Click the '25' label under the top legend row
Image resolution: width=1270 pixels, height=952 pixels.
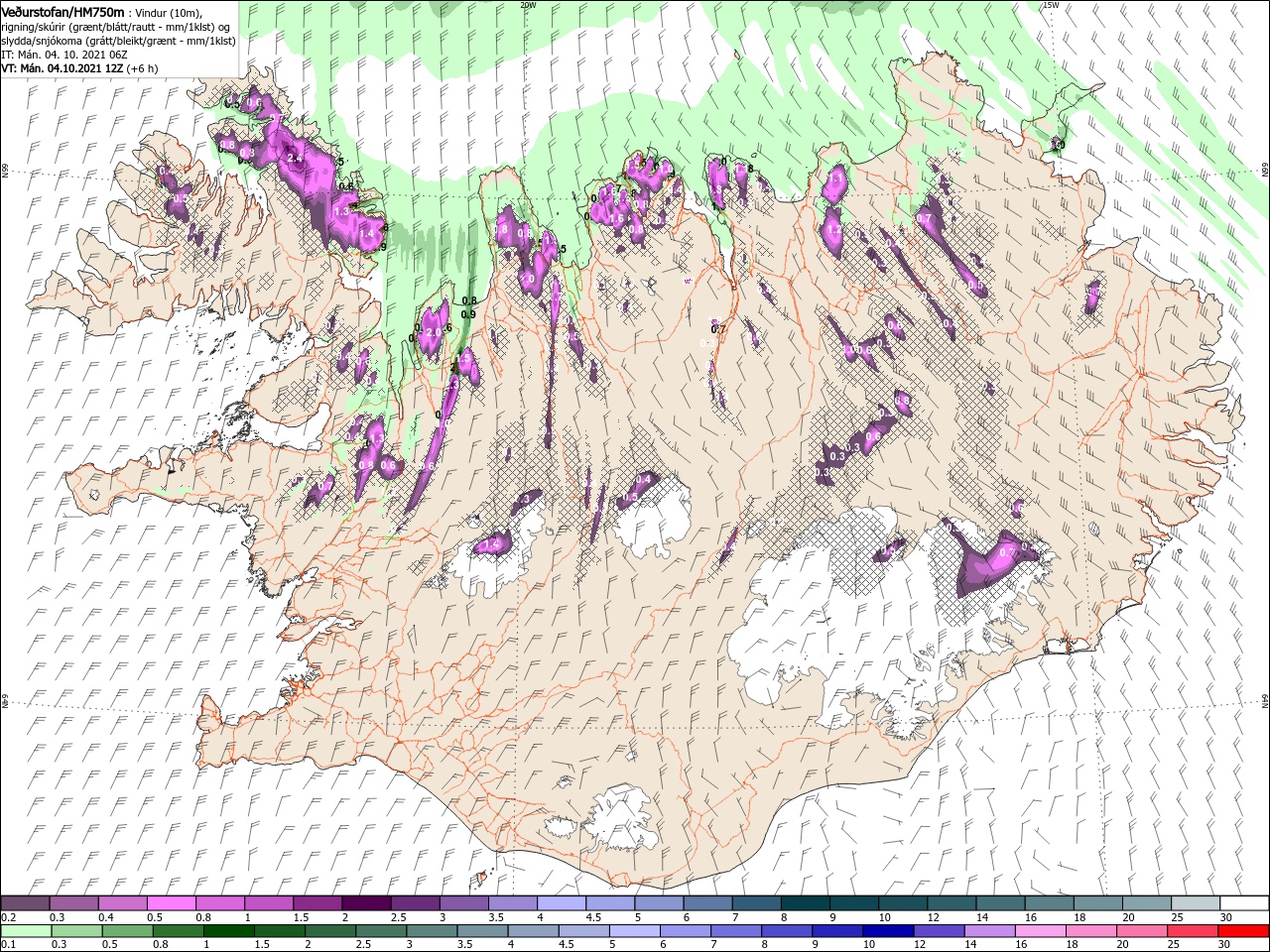click(1177, 917)
